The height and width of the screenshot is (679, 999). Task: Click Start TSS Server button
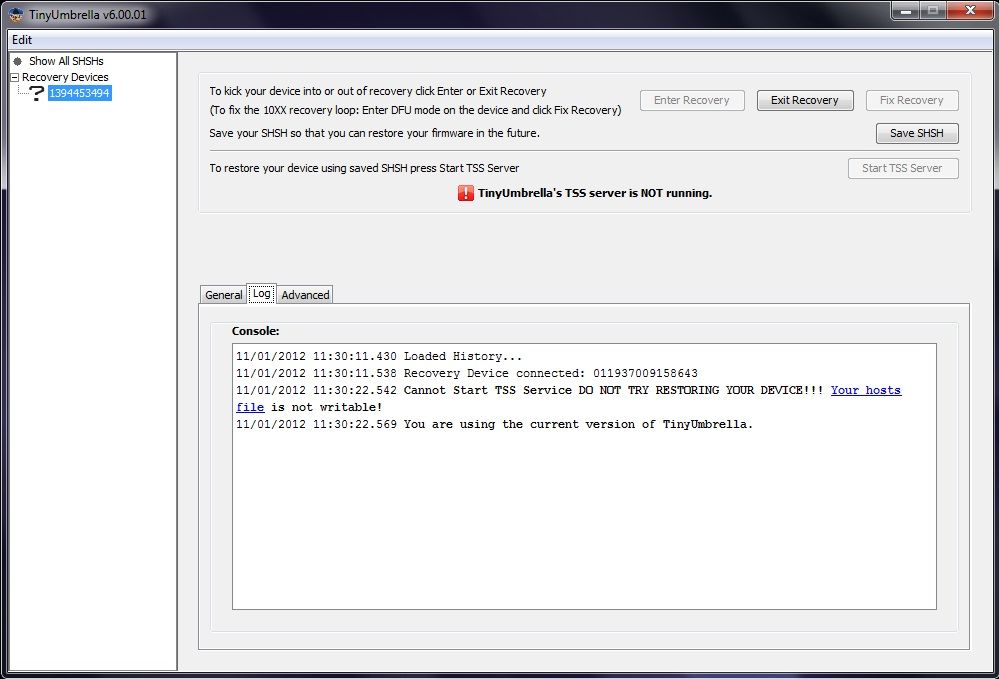(x=903, y=168)
